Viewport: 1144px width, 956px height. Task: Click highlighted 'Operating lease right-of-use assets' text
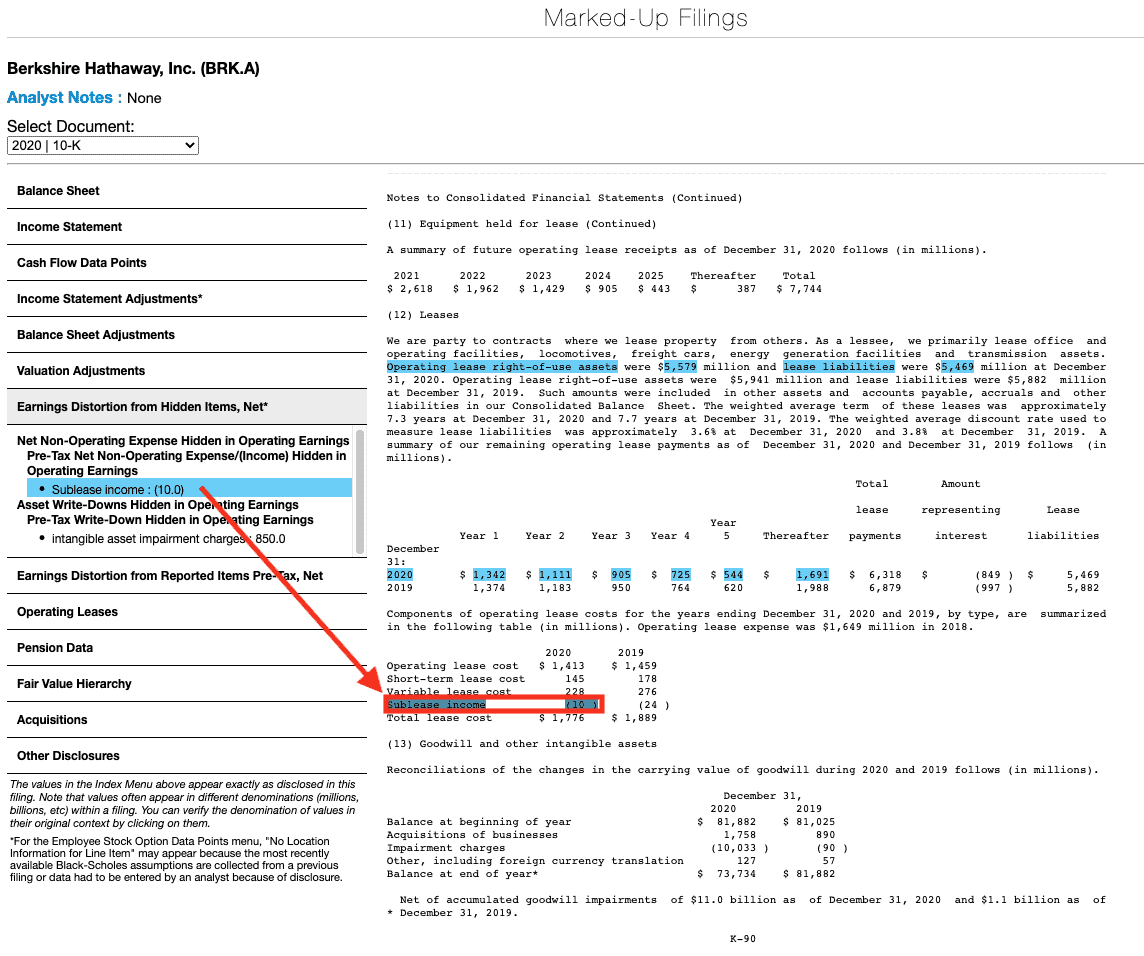(502, 367)
